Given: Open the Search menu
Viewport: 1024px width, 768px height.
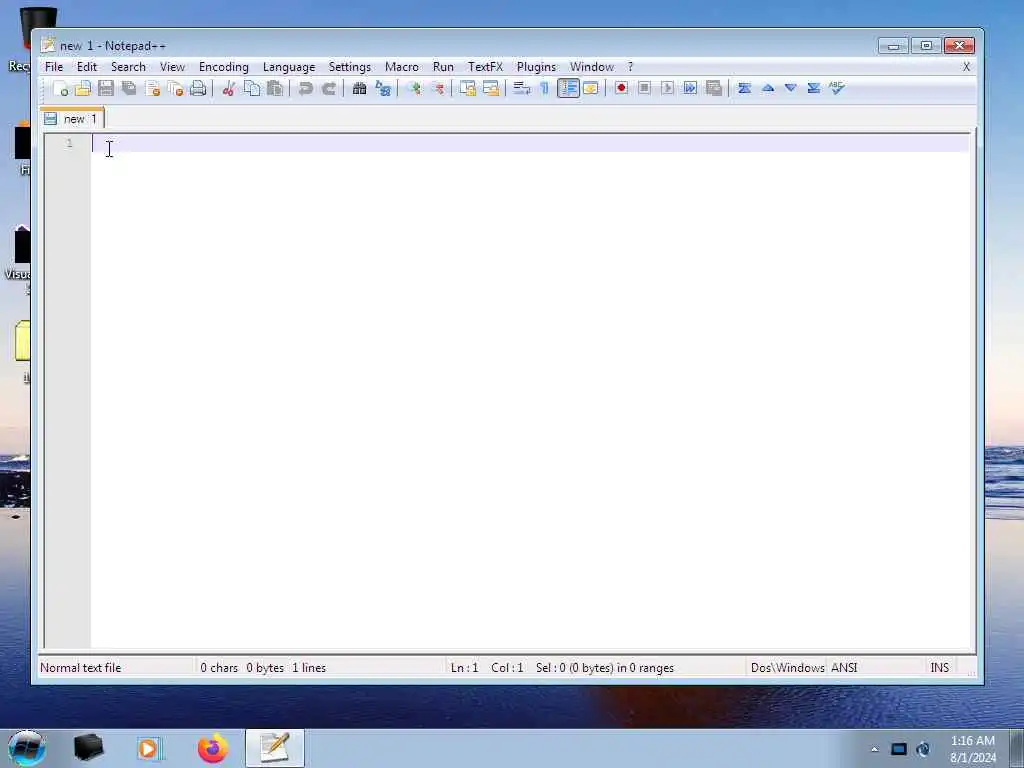Looking at the screenshot, I should (x=128, y=67).
